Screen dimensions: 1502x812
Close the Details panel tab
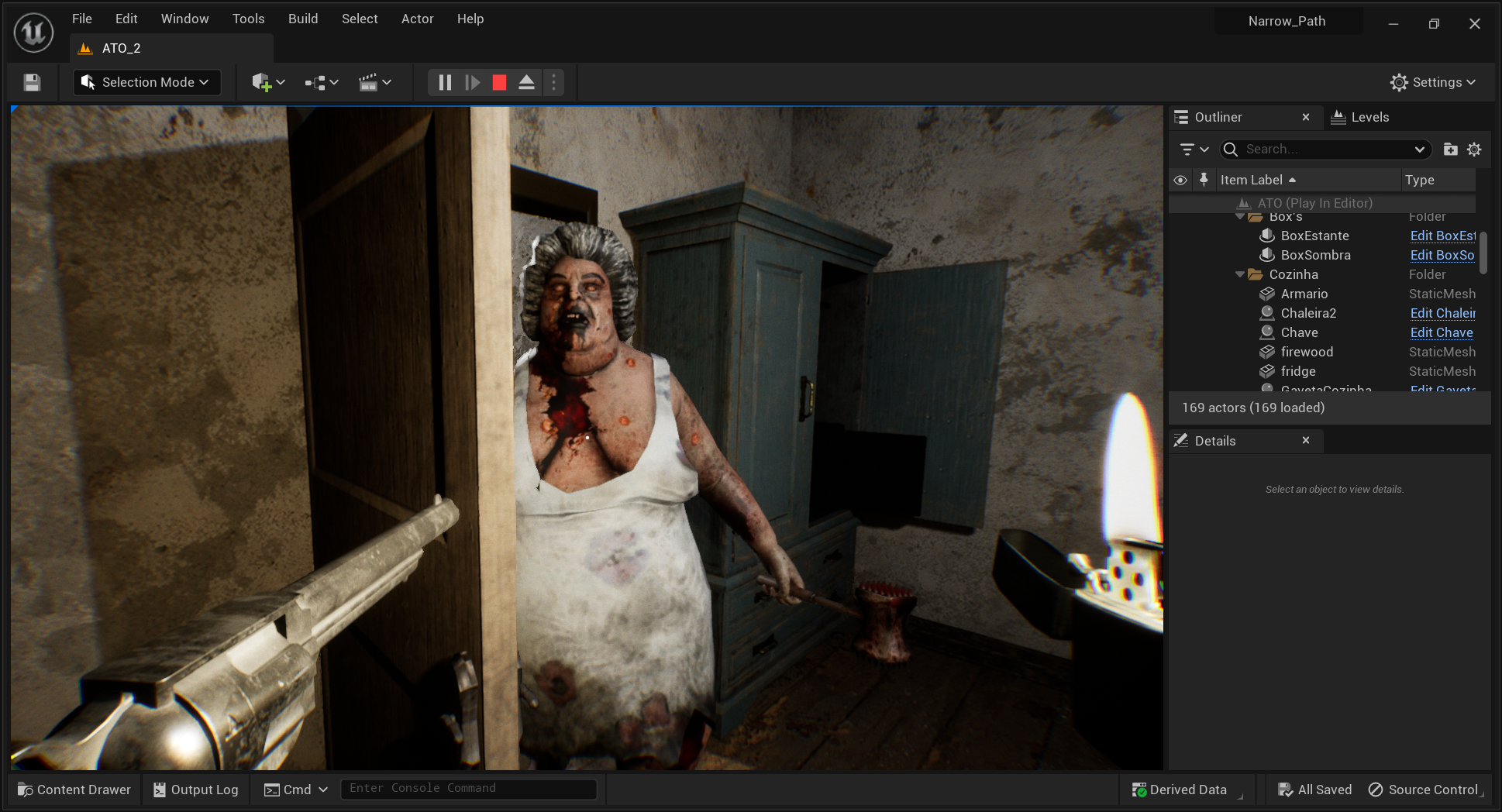pos(1306,440)
